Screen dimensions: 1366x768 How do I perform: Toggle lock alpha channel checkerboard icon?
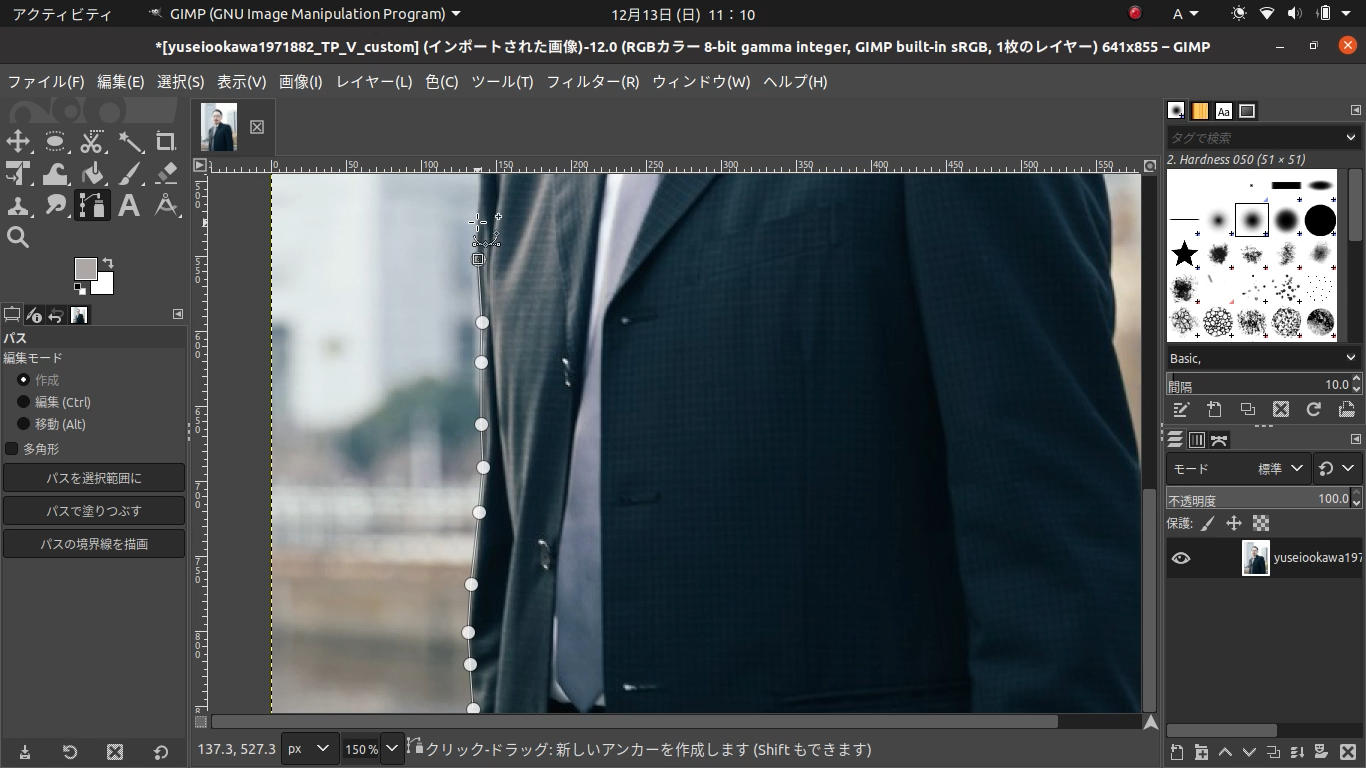click(1261, 523)
